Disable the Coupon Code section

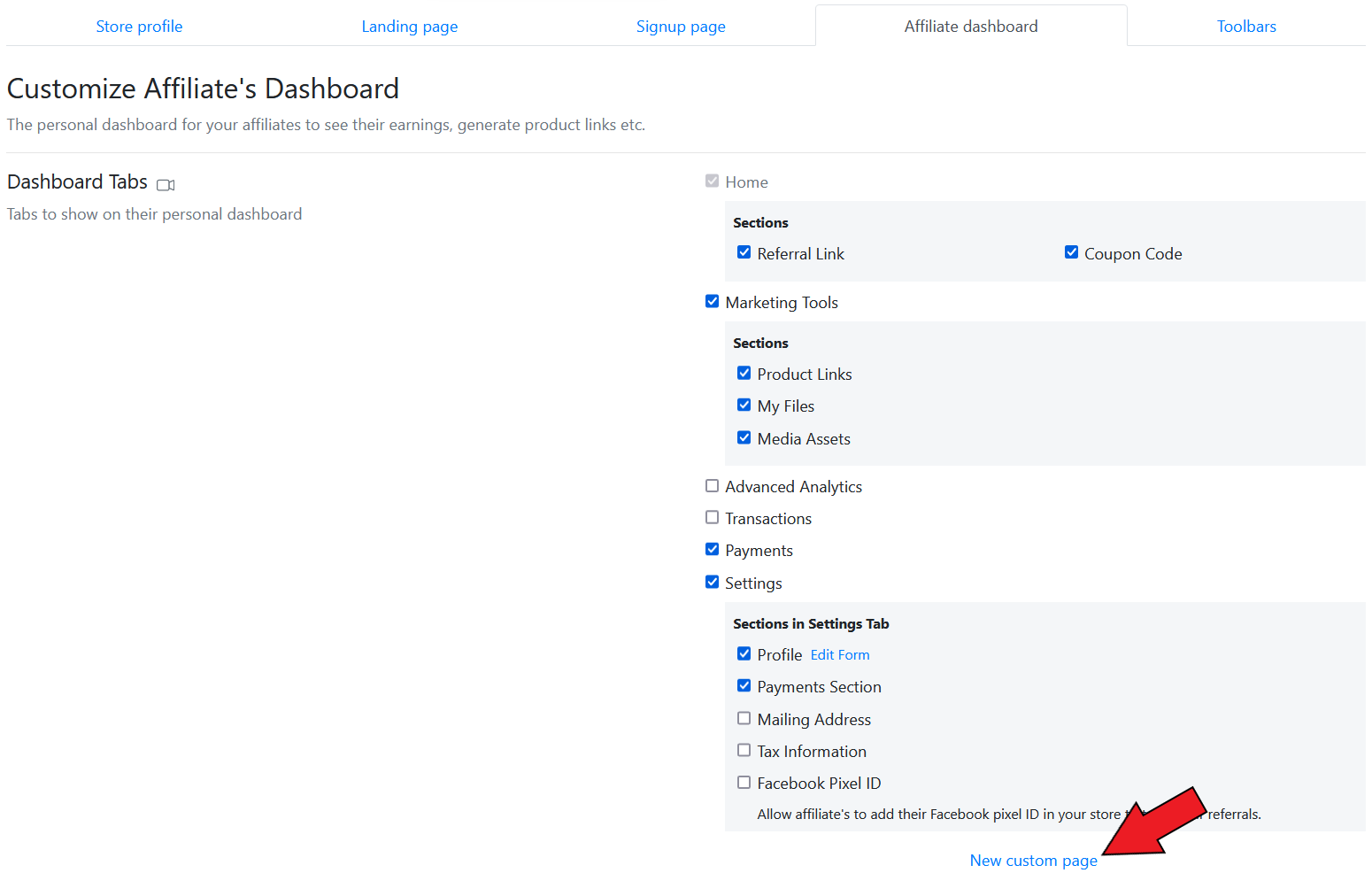[x=1071, y=252]
